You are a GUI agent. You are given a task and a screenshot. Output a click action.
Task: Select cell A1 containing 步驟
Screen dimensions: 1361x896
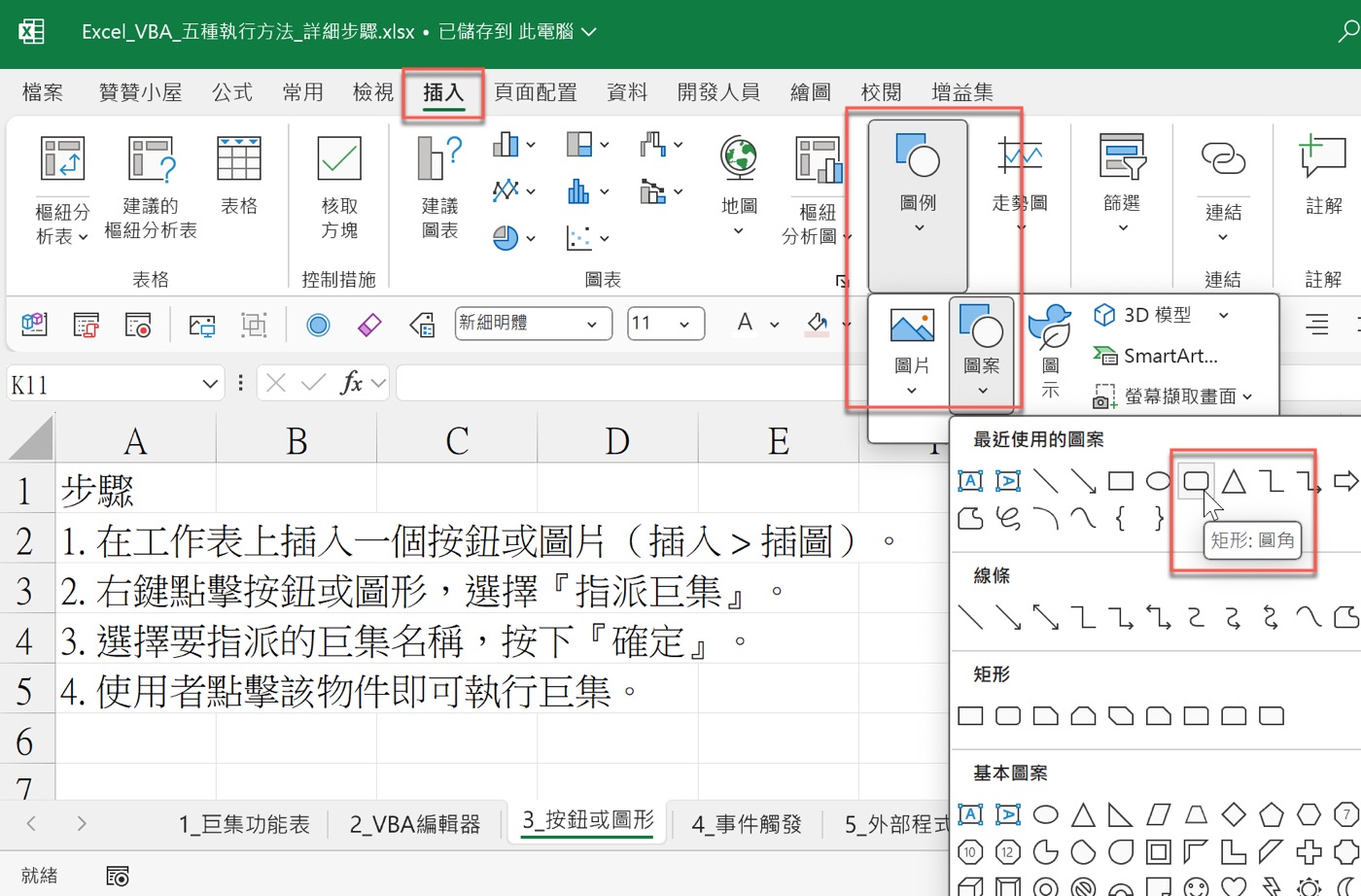[135, 490]
